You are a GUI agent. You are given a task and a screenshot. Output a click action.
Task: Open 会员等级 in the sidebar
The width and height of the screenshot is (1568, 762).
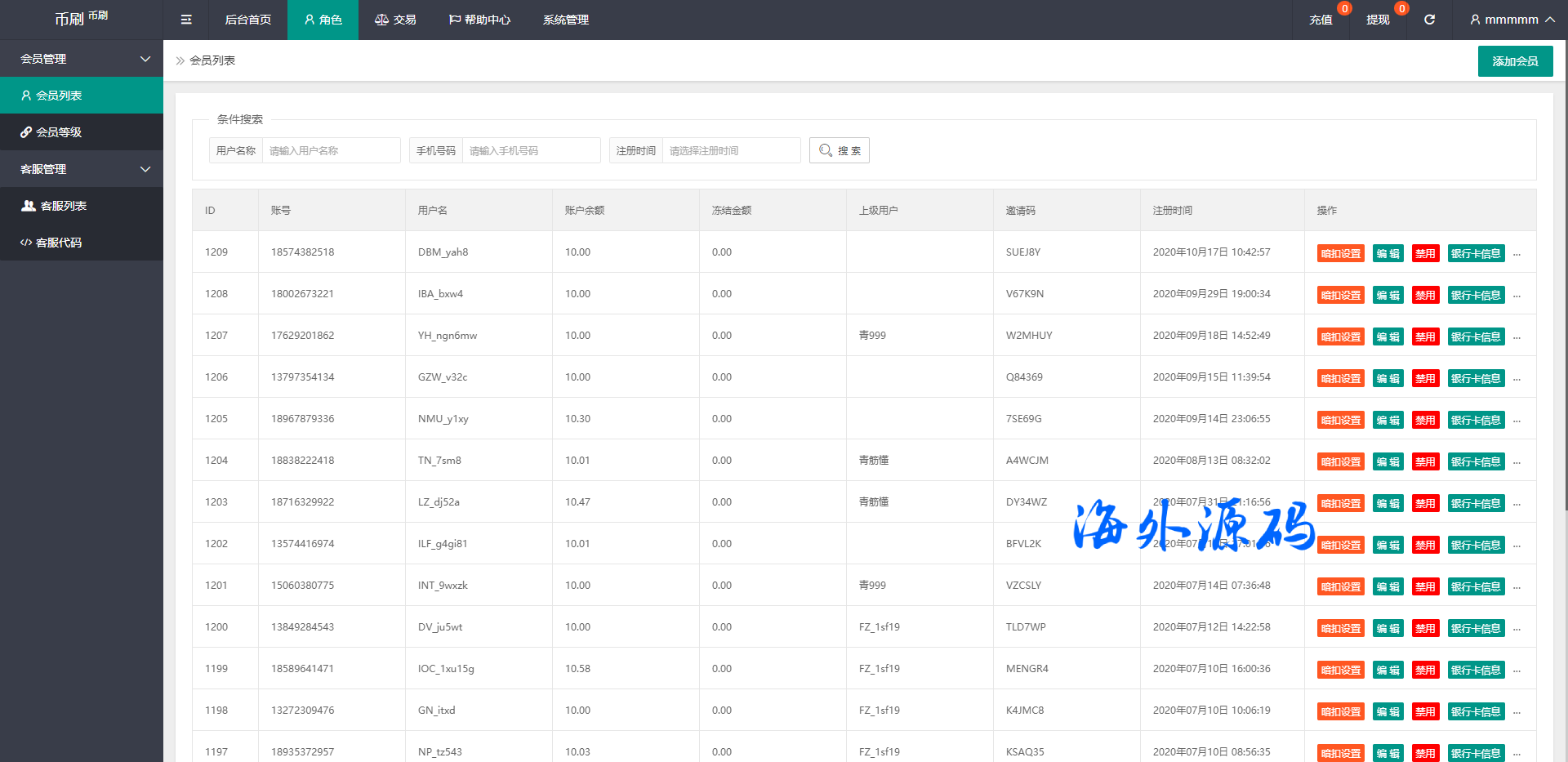(x=59, y=132)
